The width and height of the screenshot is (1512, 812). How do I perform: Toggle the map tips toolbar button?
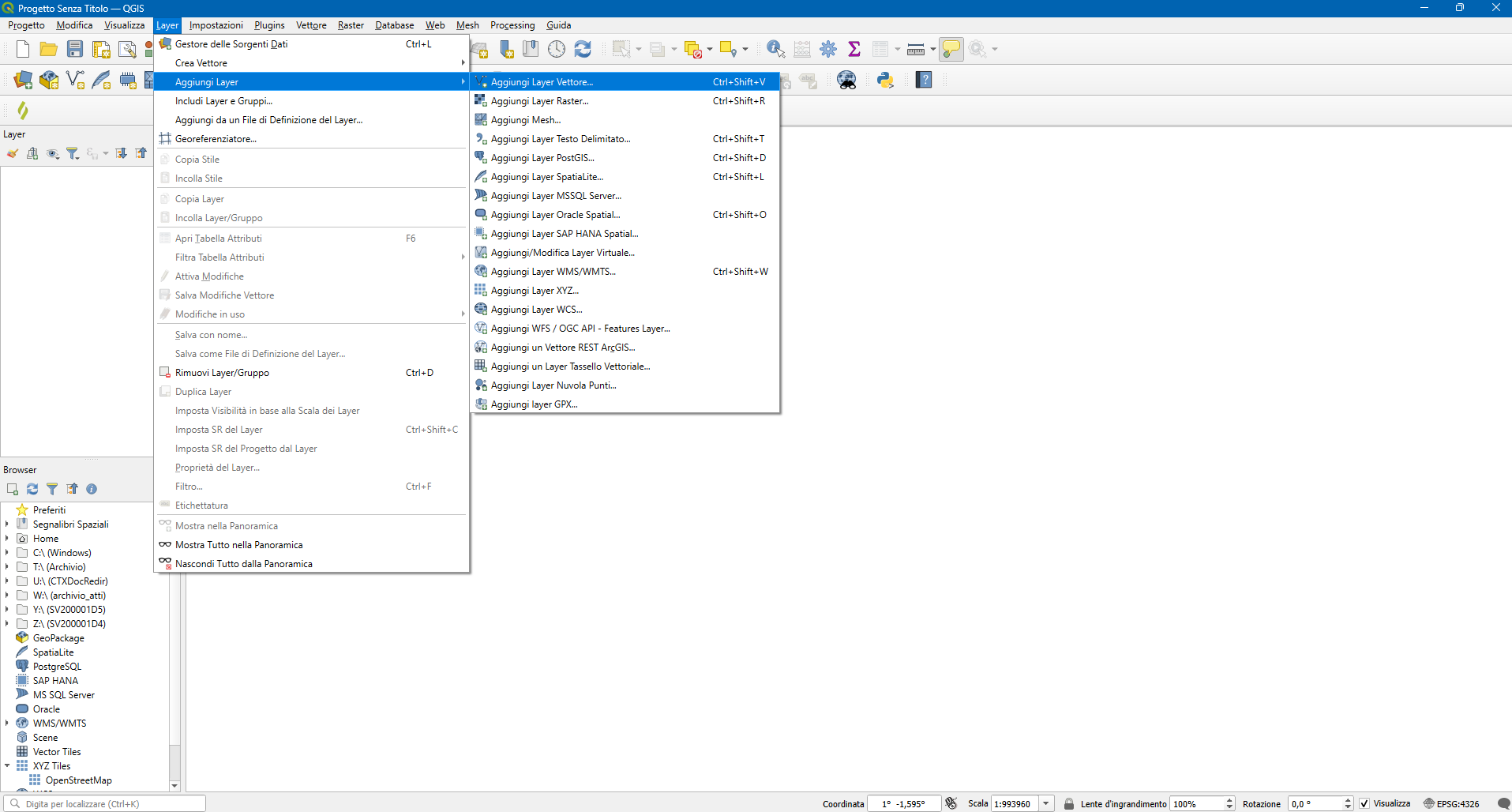951,49
